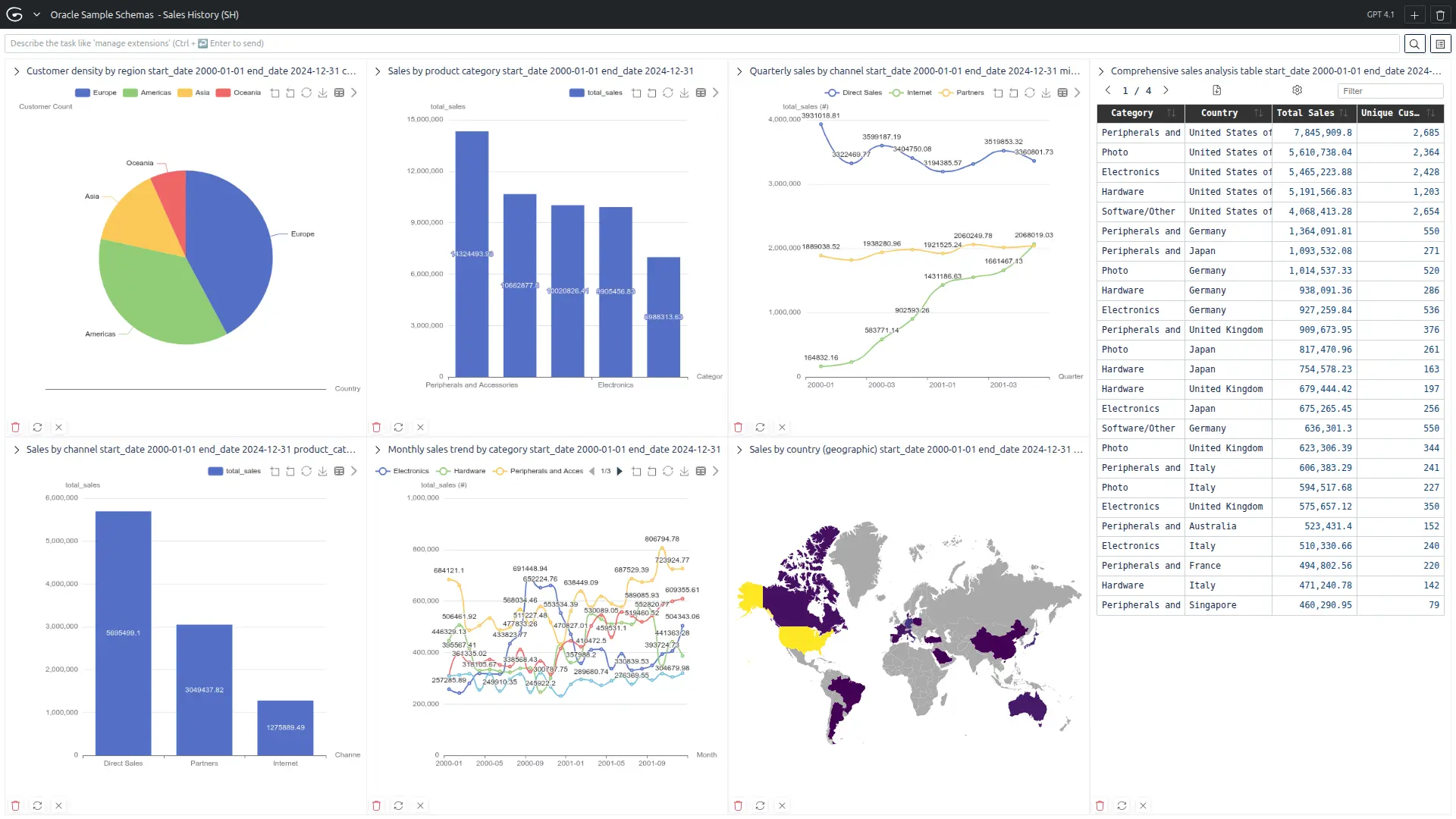Refresh the Monthly sales trend panel
Image resolution: width=1456 pixels, height=819 pixels.
tap(398, 805)
